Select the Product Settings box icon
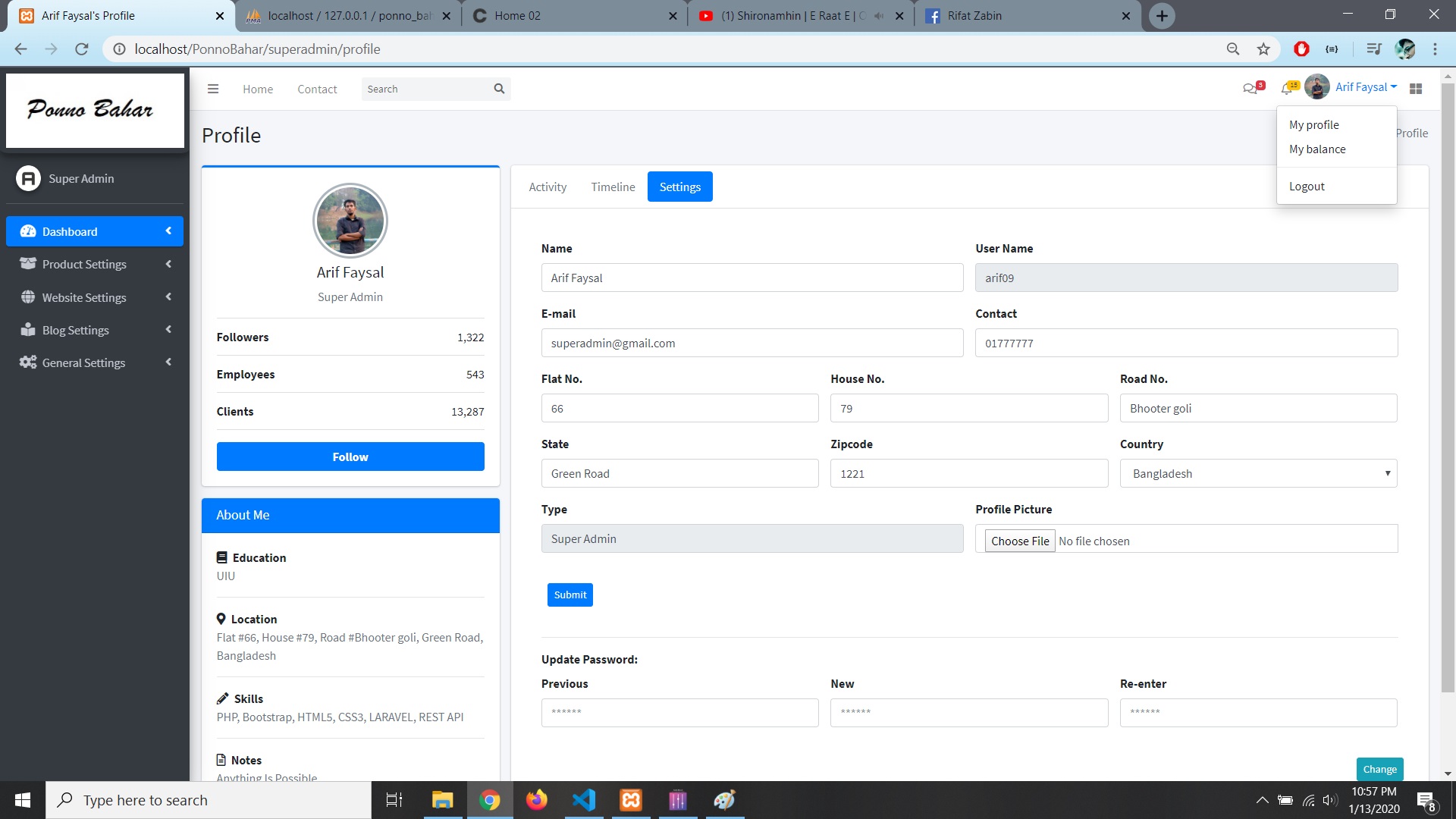1456x819 pixels. (27, 264)
